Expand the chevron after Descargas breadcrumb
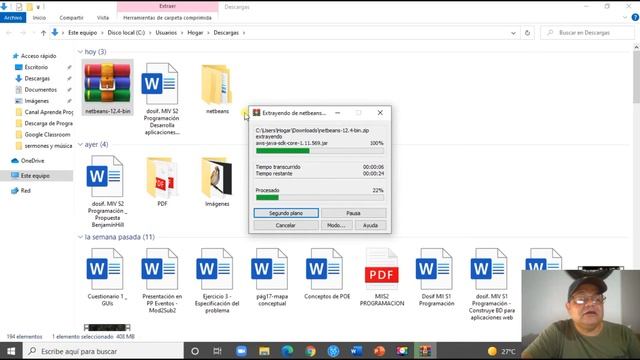This screenshot has height=360, width=640. 244,33
